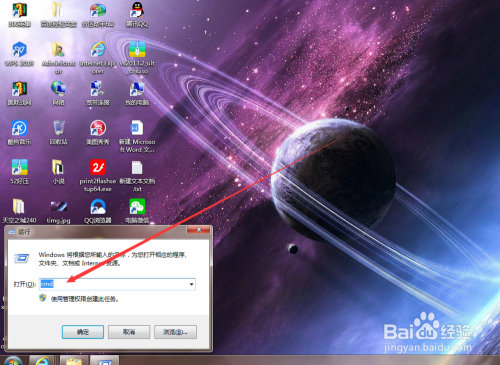The height and width of the screenshot is (365, 500).
Task: Select the Internet Explorer desktop shortcut
Action: [98, 57]
